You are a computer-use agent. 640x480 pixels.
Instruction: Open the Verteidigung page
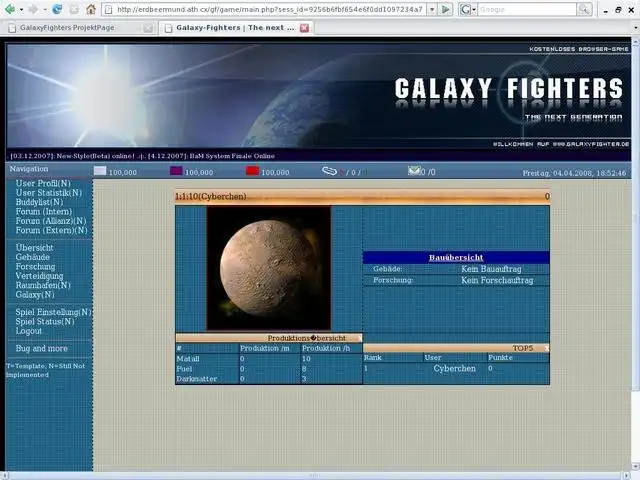[39, 276]
